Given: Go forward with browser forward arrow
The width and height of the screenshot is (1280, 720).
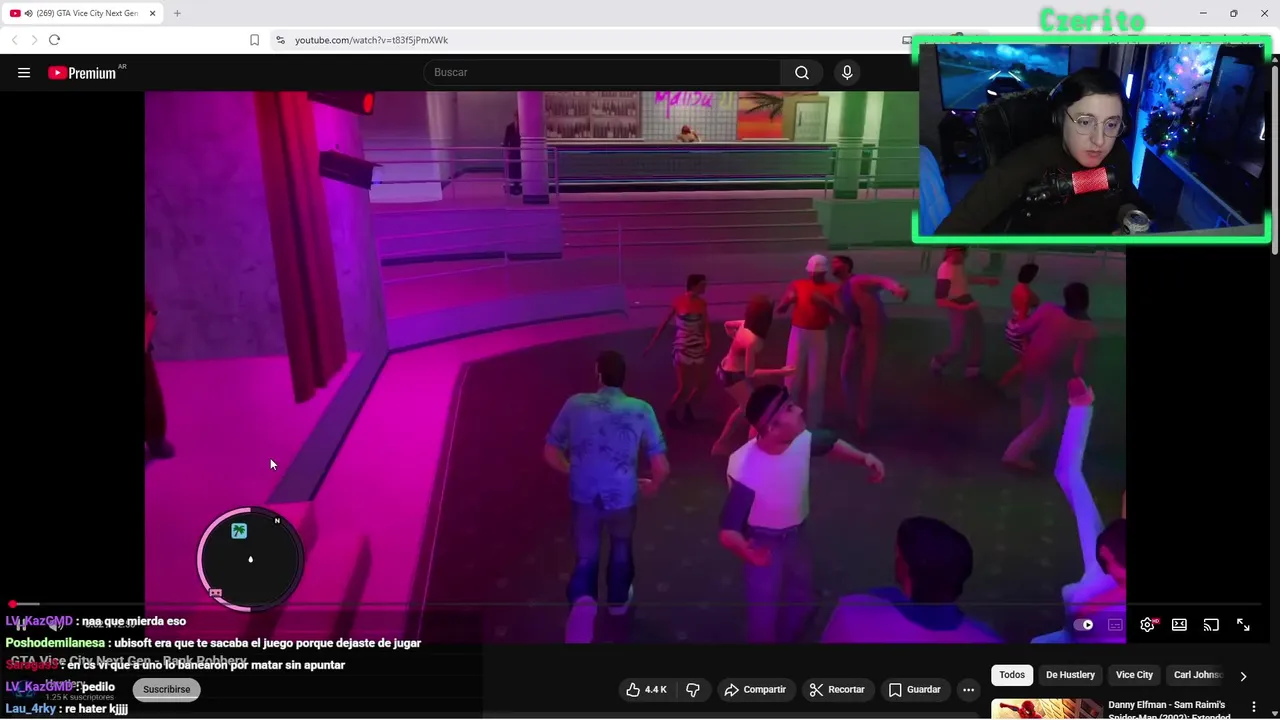Looking at the screenshot, I should [34, 40].
